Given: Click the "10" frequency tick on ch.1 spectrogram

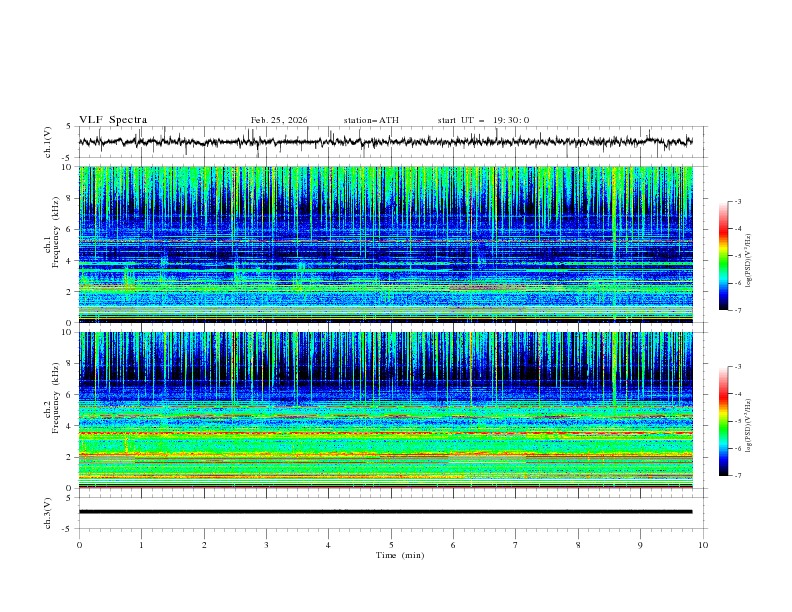Looking at the screenshot, I should click(67, 167).
